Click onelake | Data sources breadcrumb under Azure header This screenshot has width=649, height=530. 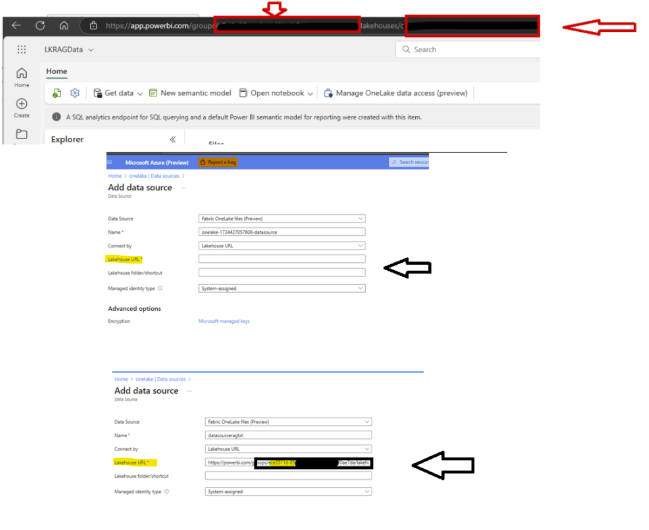click(154, 176)
